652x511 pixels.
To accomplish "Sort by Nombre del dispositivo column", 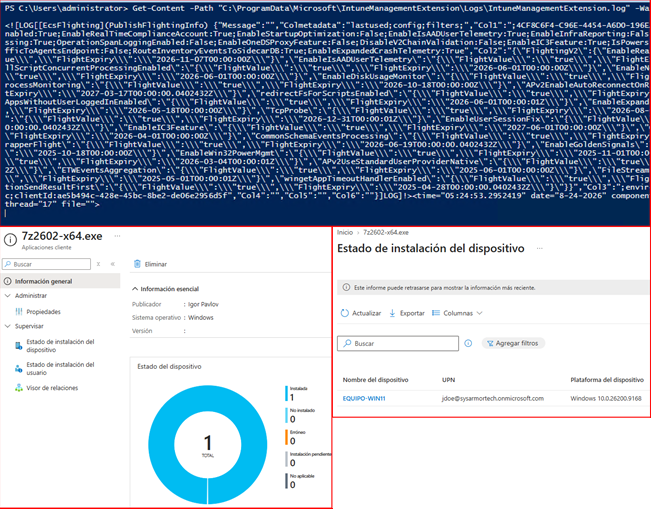I will point(375,380).
